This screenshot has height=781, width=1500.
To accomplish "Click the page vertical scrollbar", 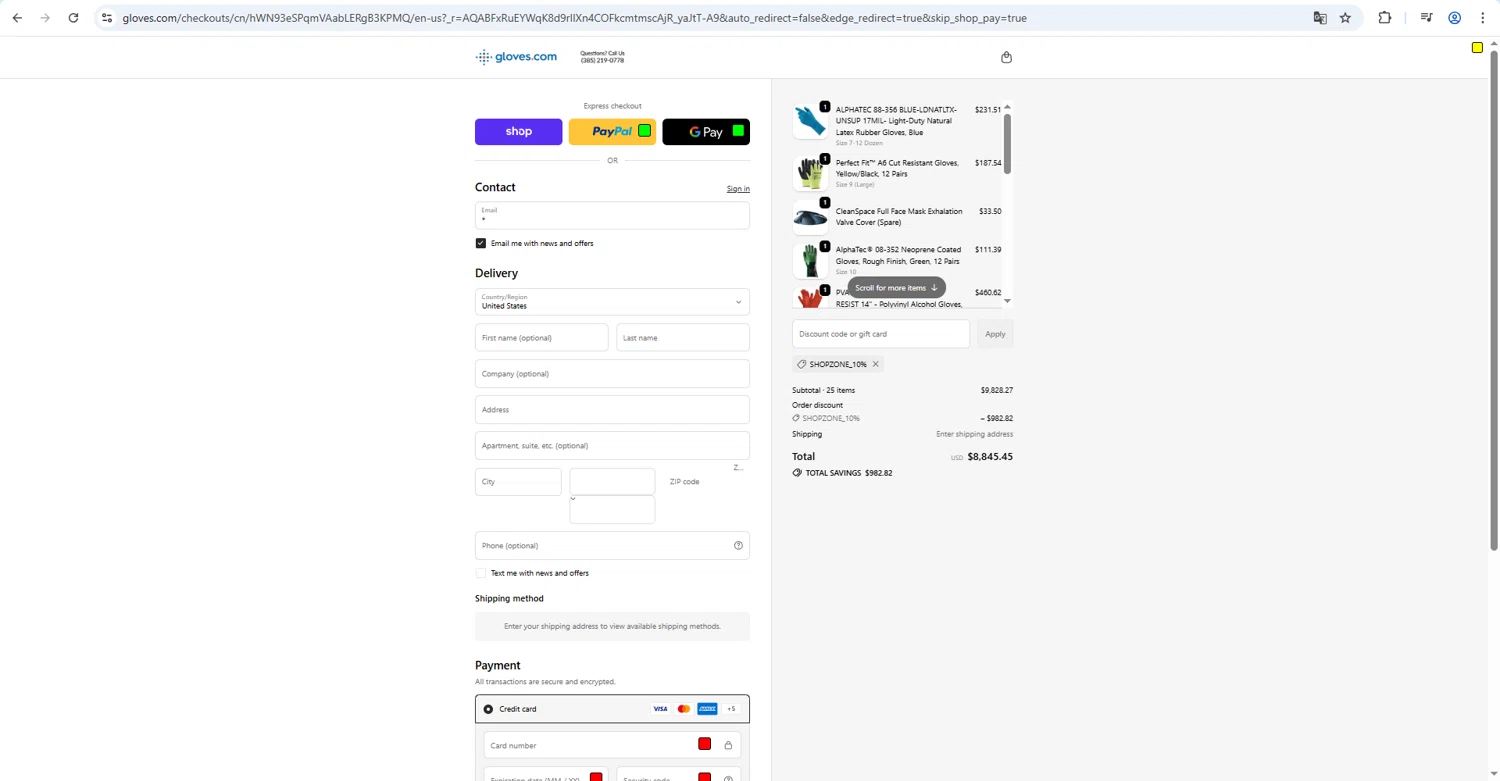I will pyautogui.click(x=1494, y=300).
